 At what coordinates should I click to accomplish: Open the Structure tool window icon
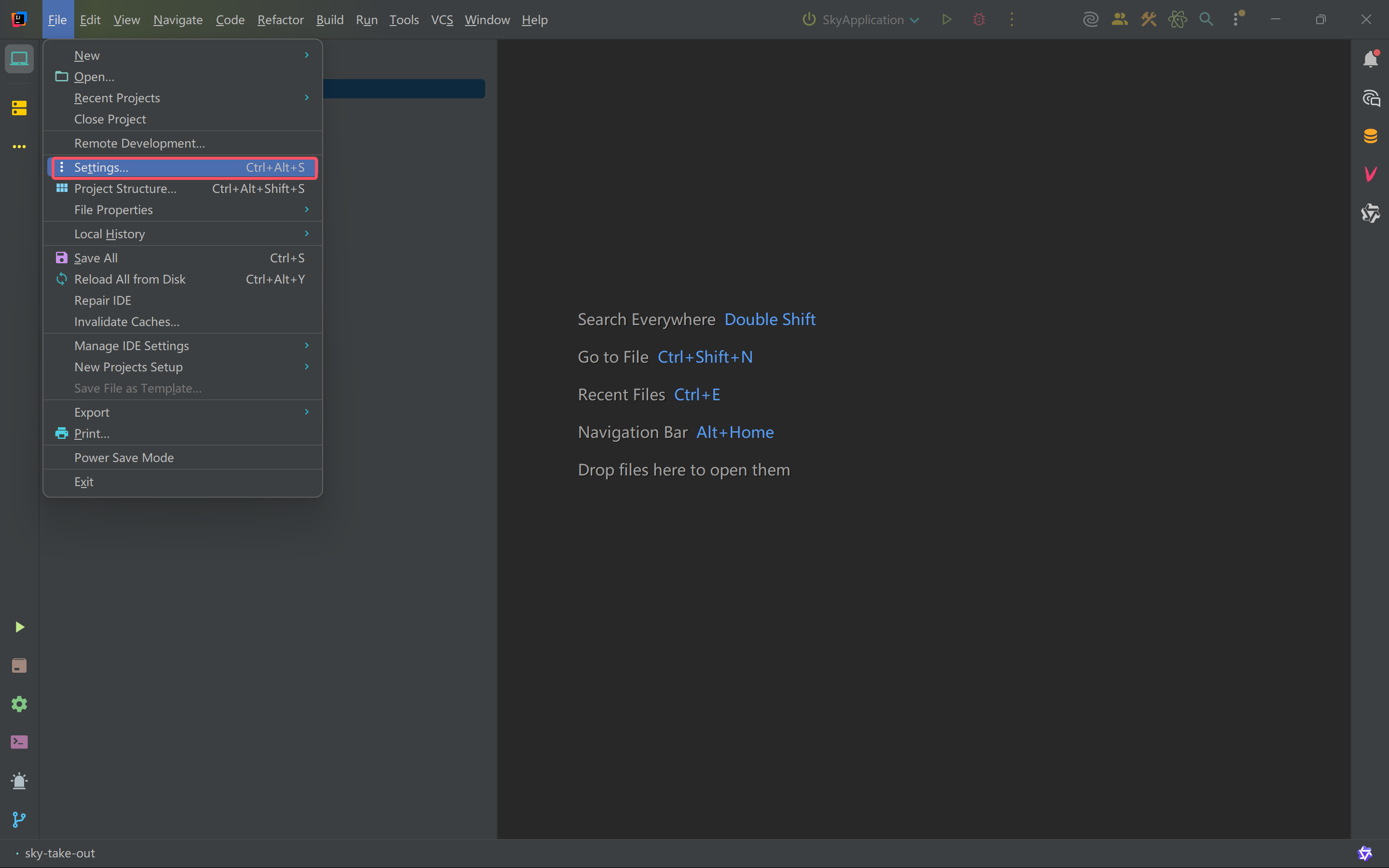[x=19, y=108]
